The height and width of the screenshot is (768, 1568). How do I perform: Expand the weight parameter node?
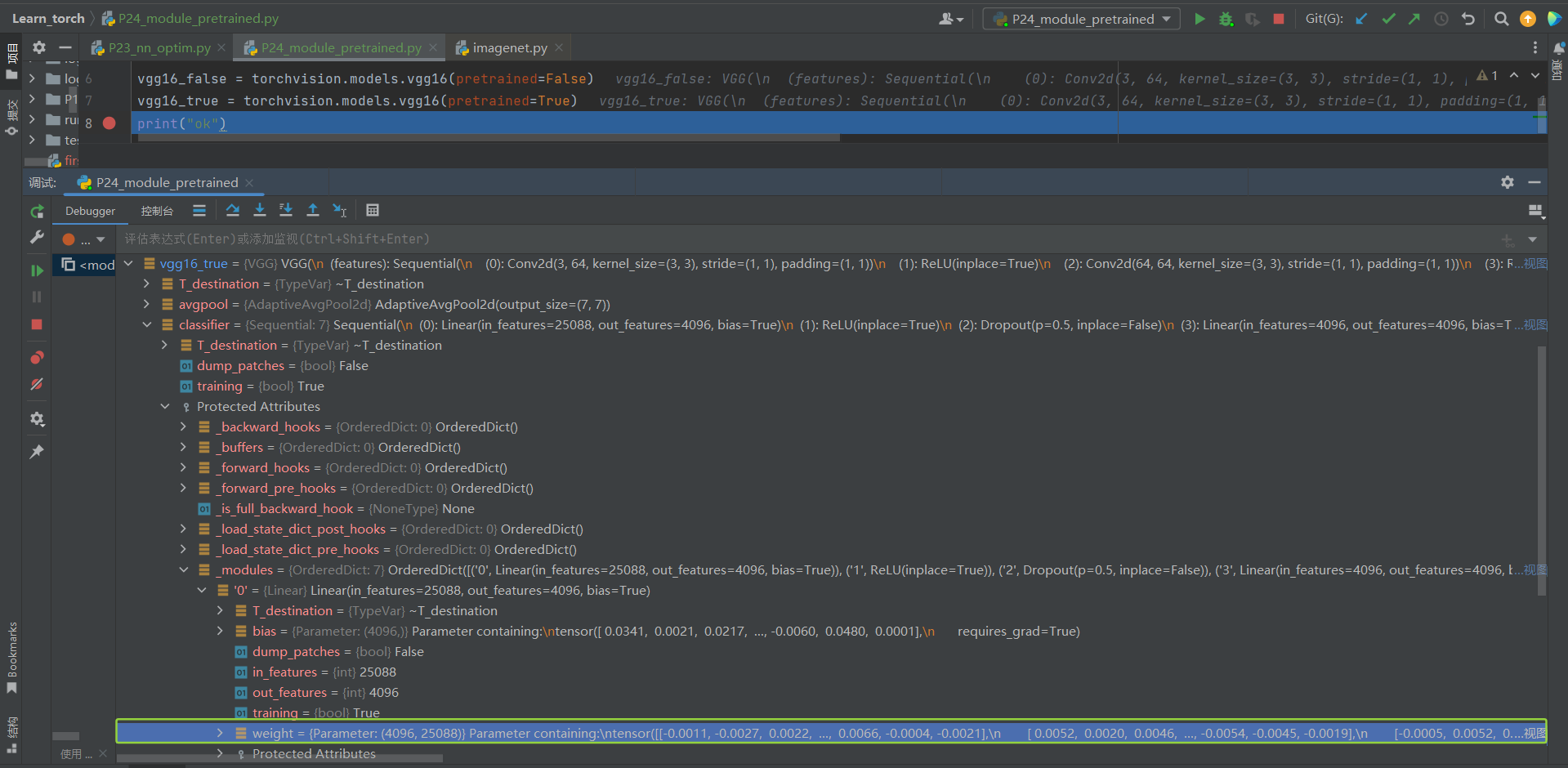point(220,734)
